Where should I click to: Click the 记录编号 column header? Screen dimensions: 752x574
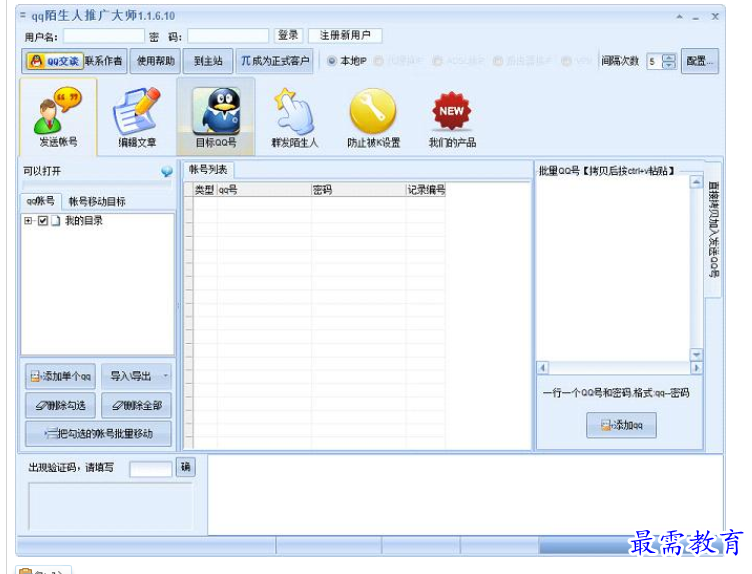[x=426, y=190]
